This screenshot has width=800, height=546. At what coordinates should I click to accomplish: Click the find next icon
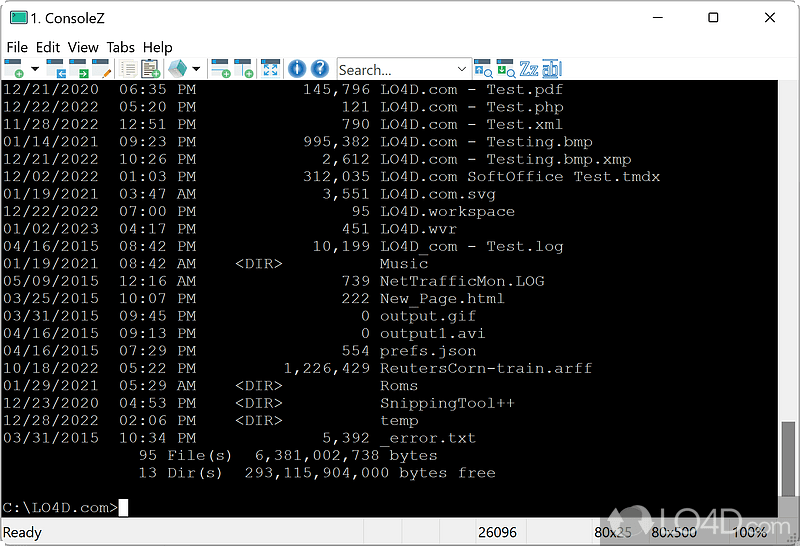tap(506, 69)
